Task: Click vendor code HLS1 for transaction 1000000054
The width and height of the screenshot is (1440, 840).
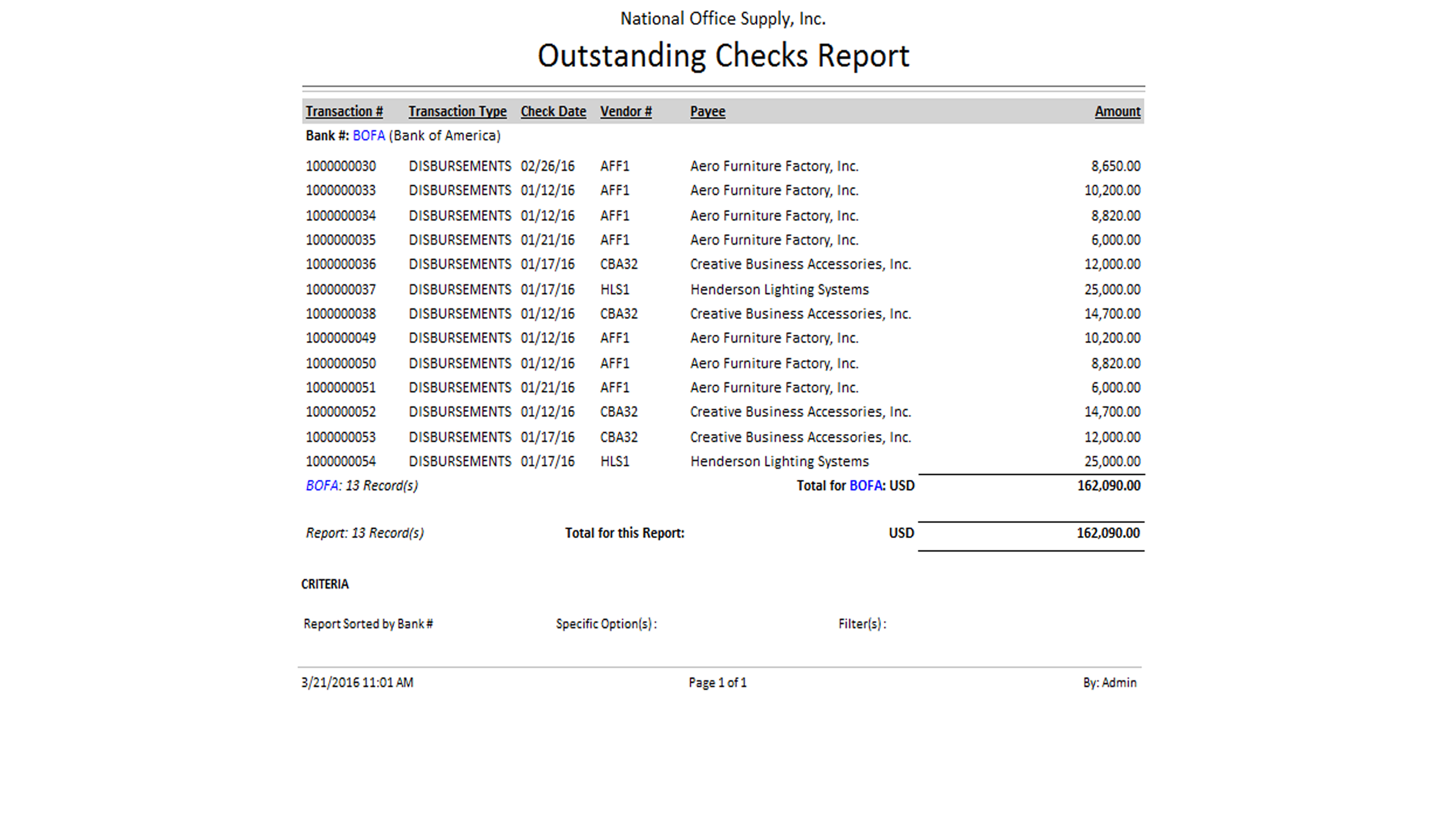Action: (614, 462)
